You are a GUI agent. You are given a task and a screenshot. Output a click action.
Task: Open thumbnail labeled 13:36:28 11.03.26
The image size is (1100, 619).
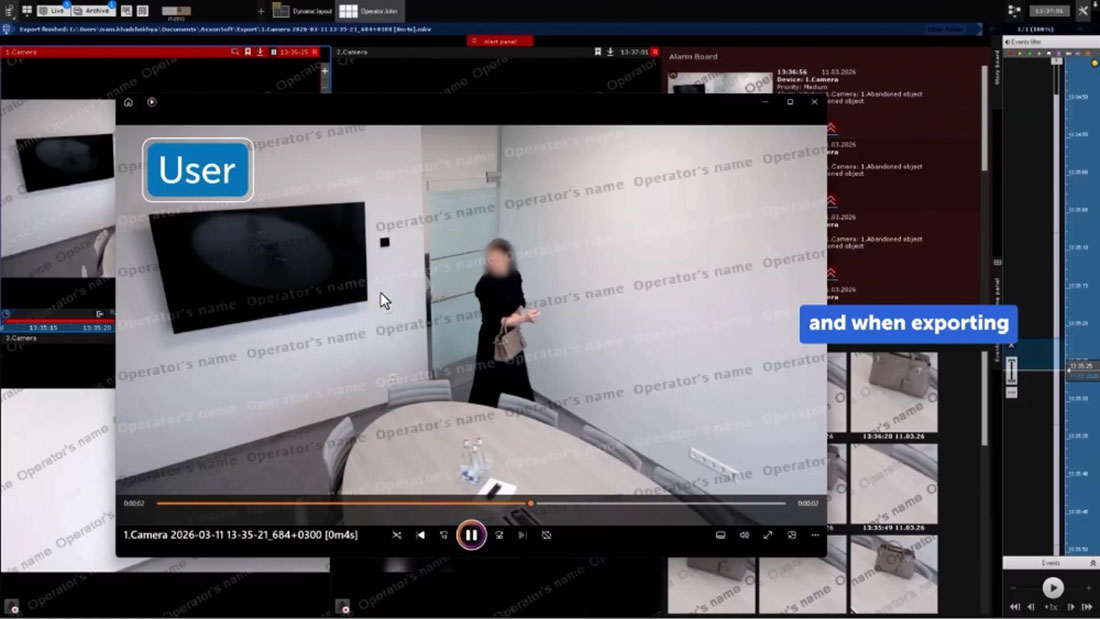894,392
